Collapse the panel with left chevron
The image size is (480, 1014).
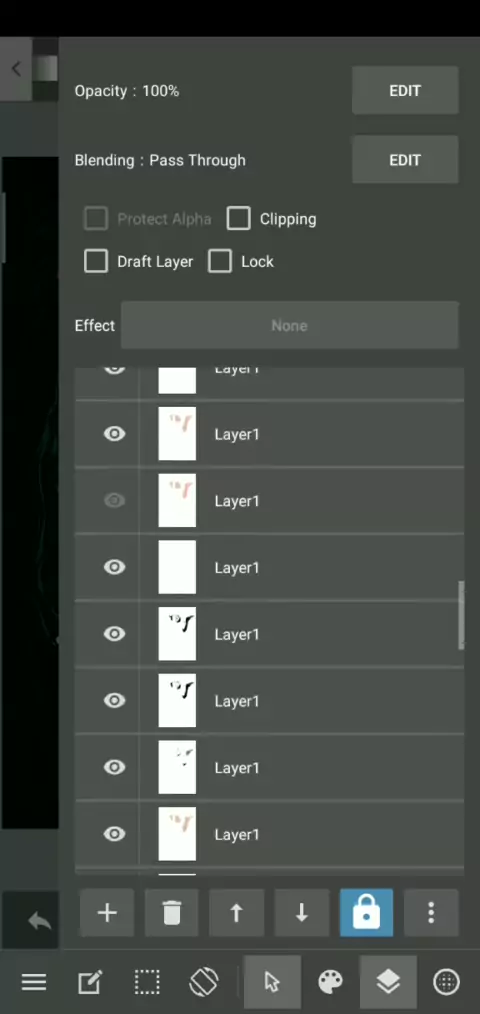[16, 69]
